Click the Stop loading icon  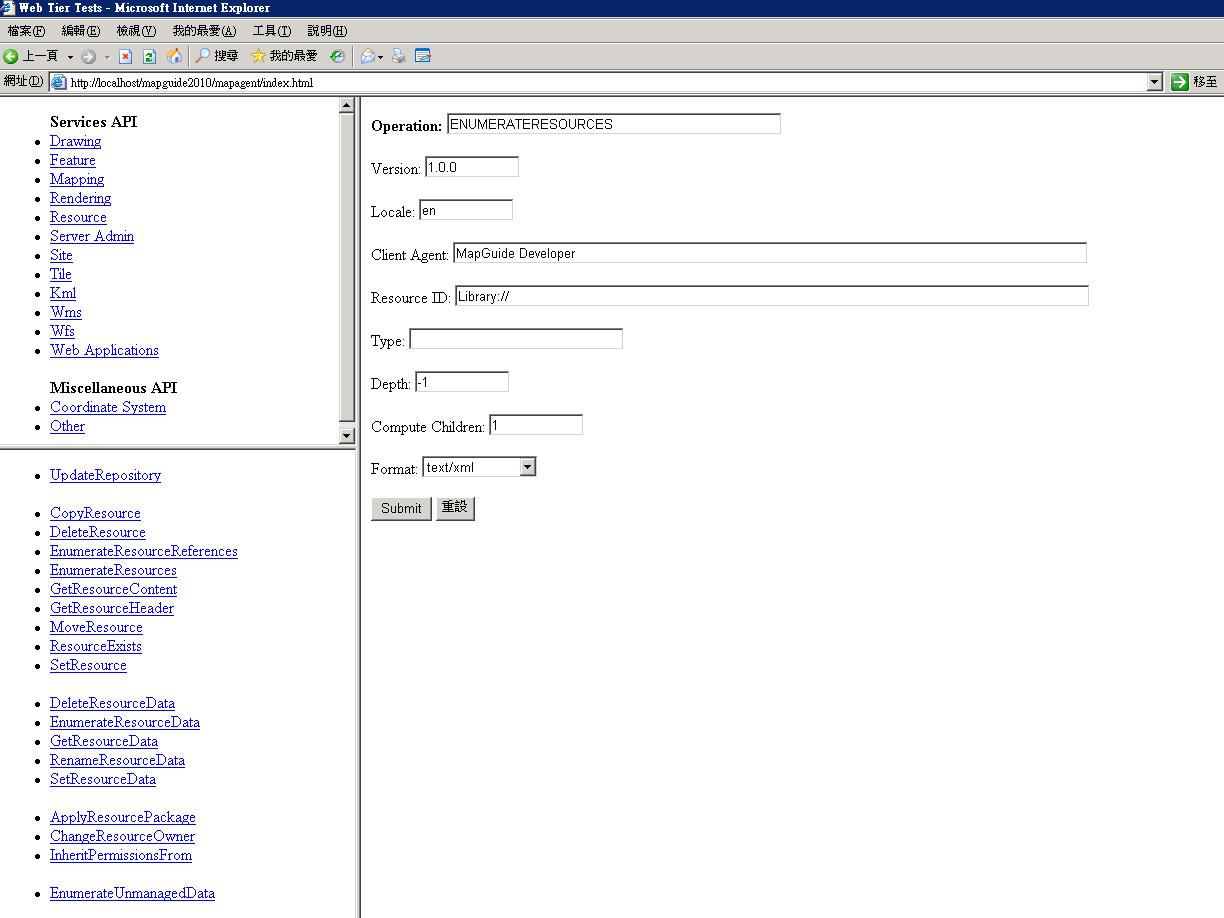click(124, 56)
